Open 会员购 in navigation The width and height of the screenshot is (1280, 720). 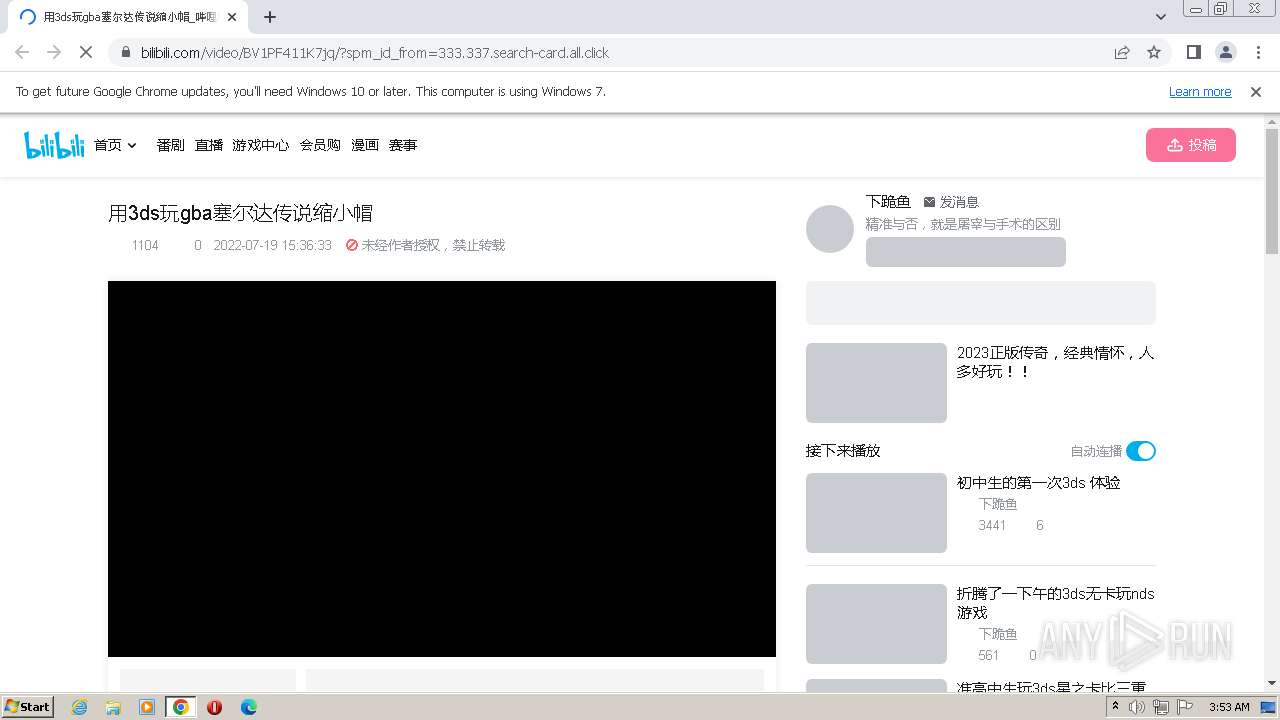point(320,145)
